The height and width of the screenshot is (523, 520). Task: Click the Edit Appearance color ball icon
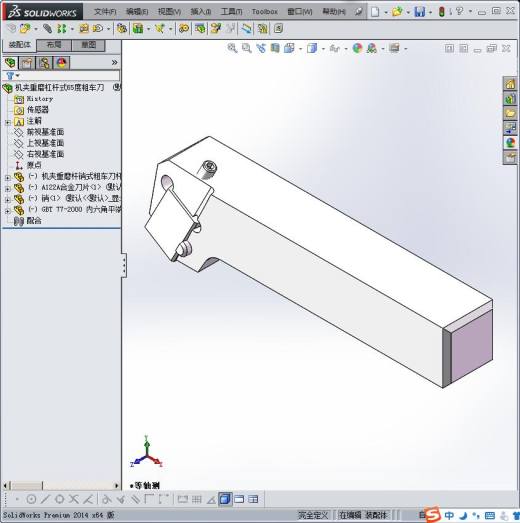coord(357,48)
